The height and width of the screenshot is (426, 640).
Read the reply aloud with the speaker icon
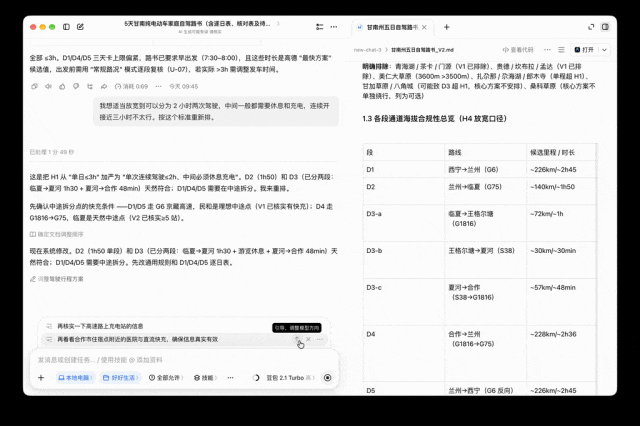(x=48, y=87)
